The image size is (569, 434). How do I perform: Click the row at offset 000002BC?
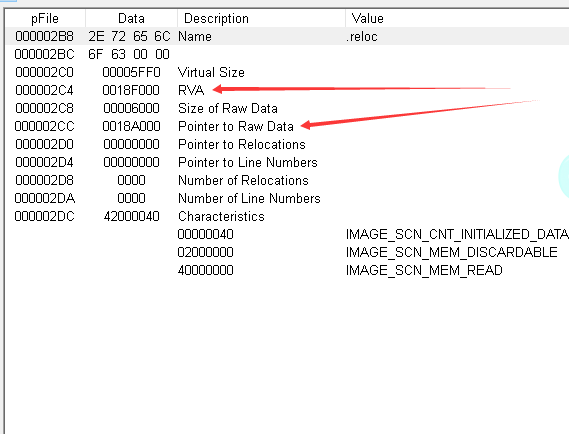pyautogui.click(x=287, y=54)
